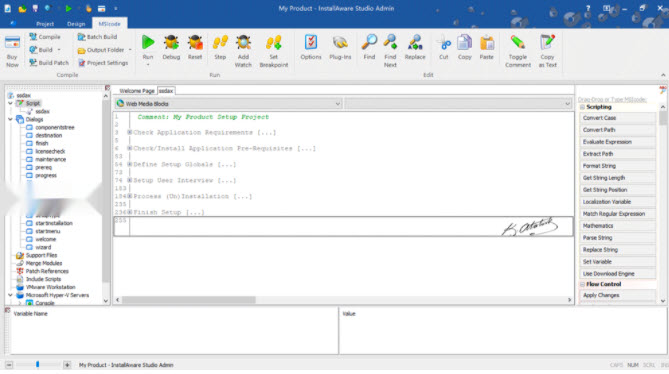This screenshot has width=669, height=374.
Task: Click the Mathematics command
Action: tap(617, 226)
